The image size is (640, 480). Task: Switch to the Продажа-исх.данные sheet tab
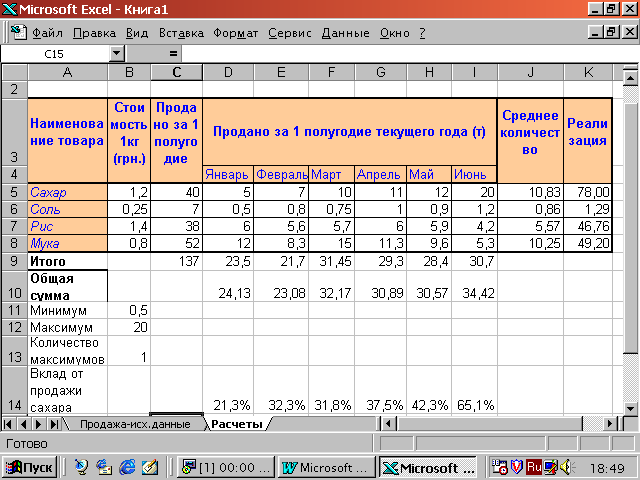(135, 424)
